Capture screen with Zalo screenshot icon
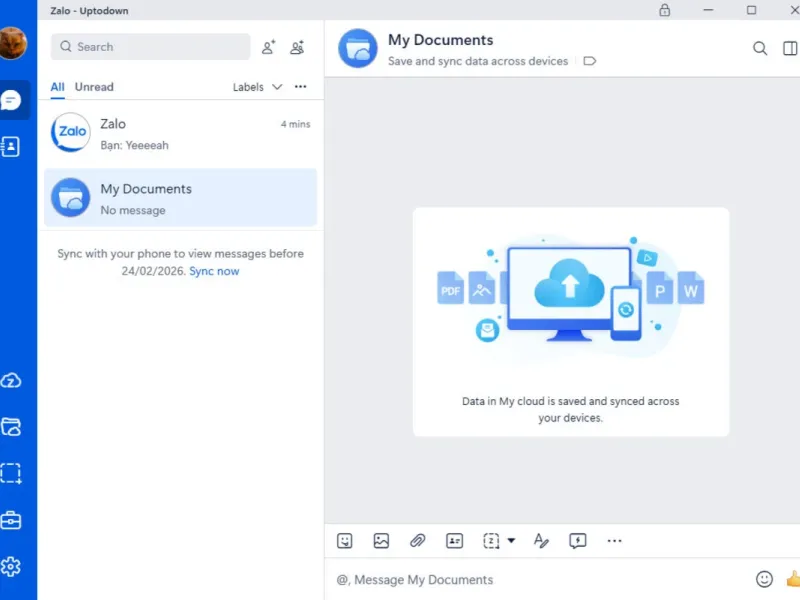 pyautogui.click(x=491, y=541)
